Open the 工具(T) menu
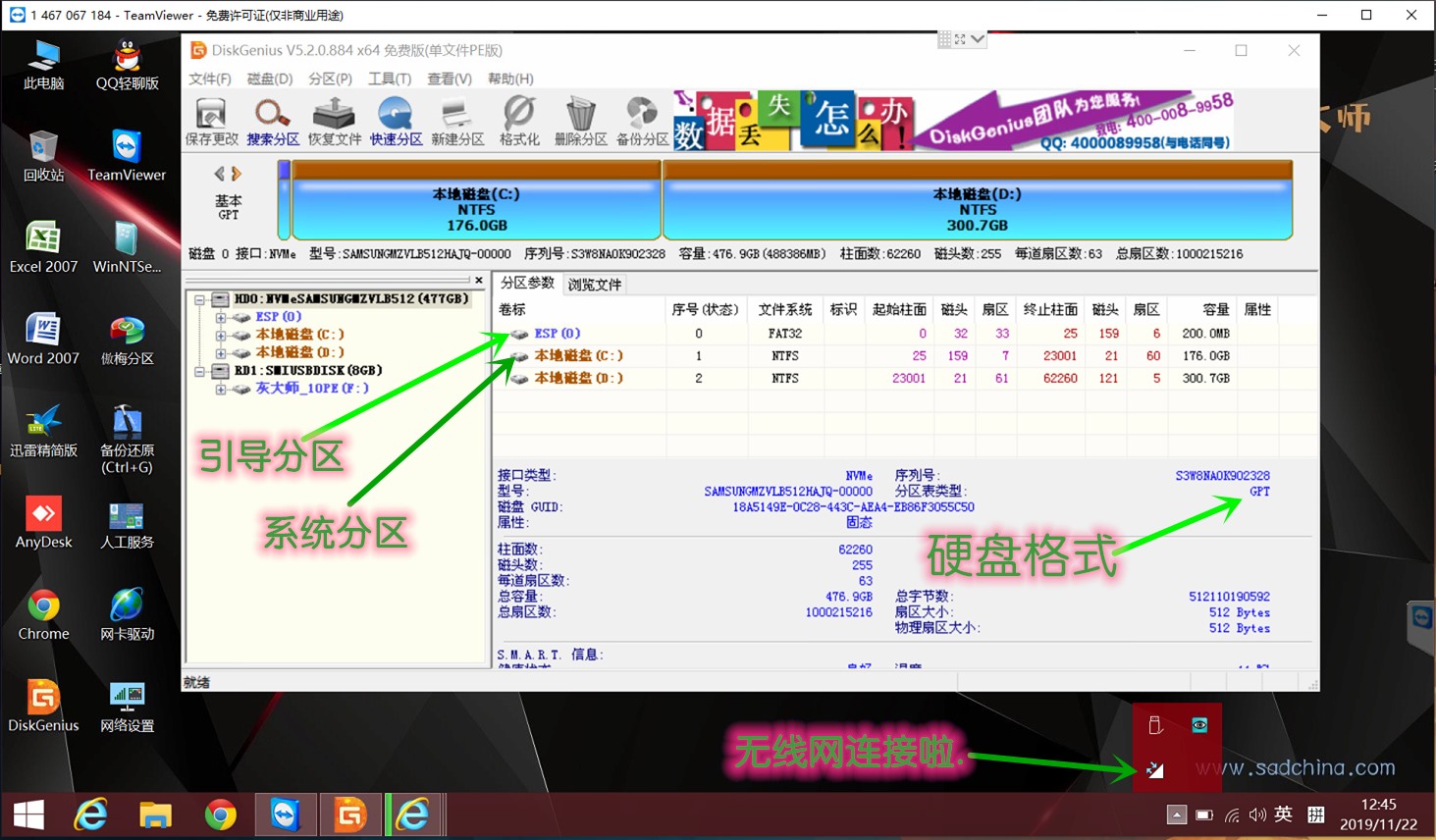 pyautogui.click(x=390, y=79)
